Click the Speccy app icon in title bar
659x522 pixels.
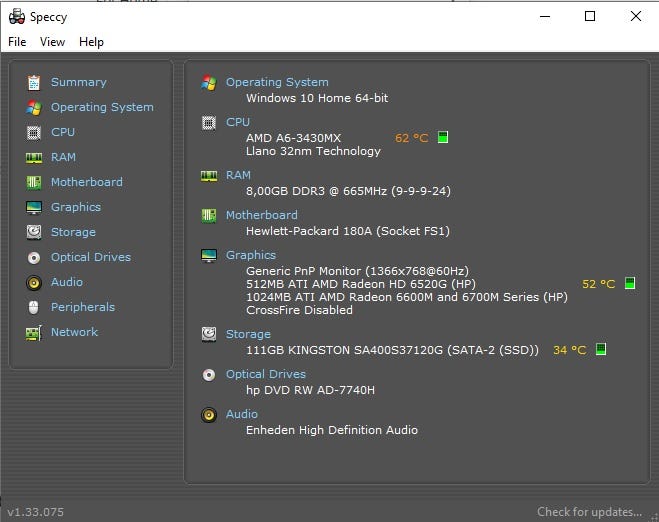[x=17, y=16]
